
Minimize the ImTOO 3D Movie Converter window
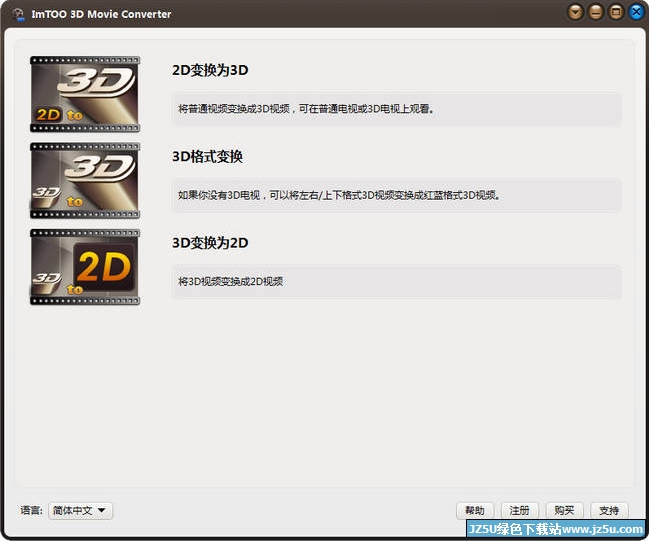pyautogui.click(x=596, y=12)
